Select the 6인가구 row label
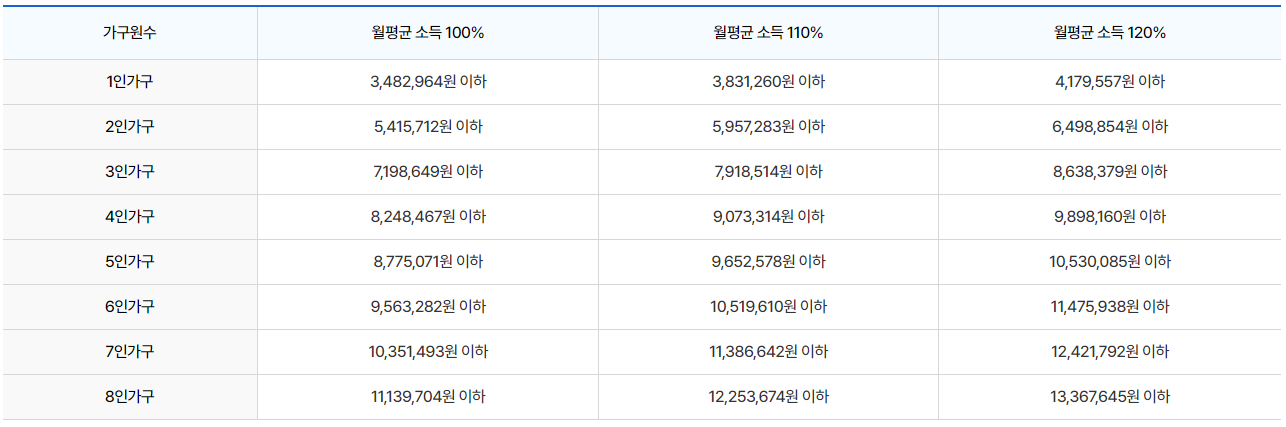The image size is (1286, 427). 129,307
